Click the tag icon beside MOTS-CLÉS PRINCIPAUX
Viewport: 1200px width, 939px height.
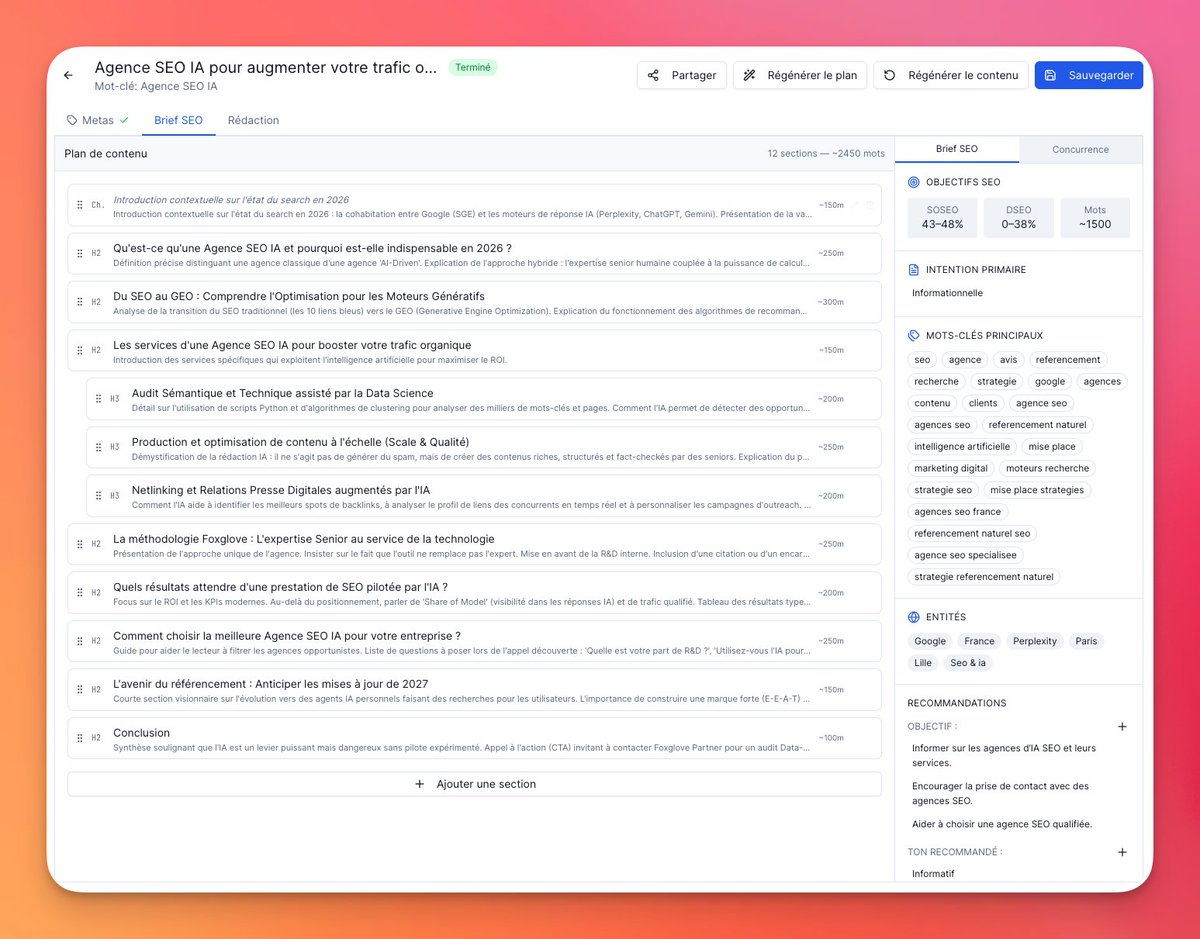tap(914, 336)
